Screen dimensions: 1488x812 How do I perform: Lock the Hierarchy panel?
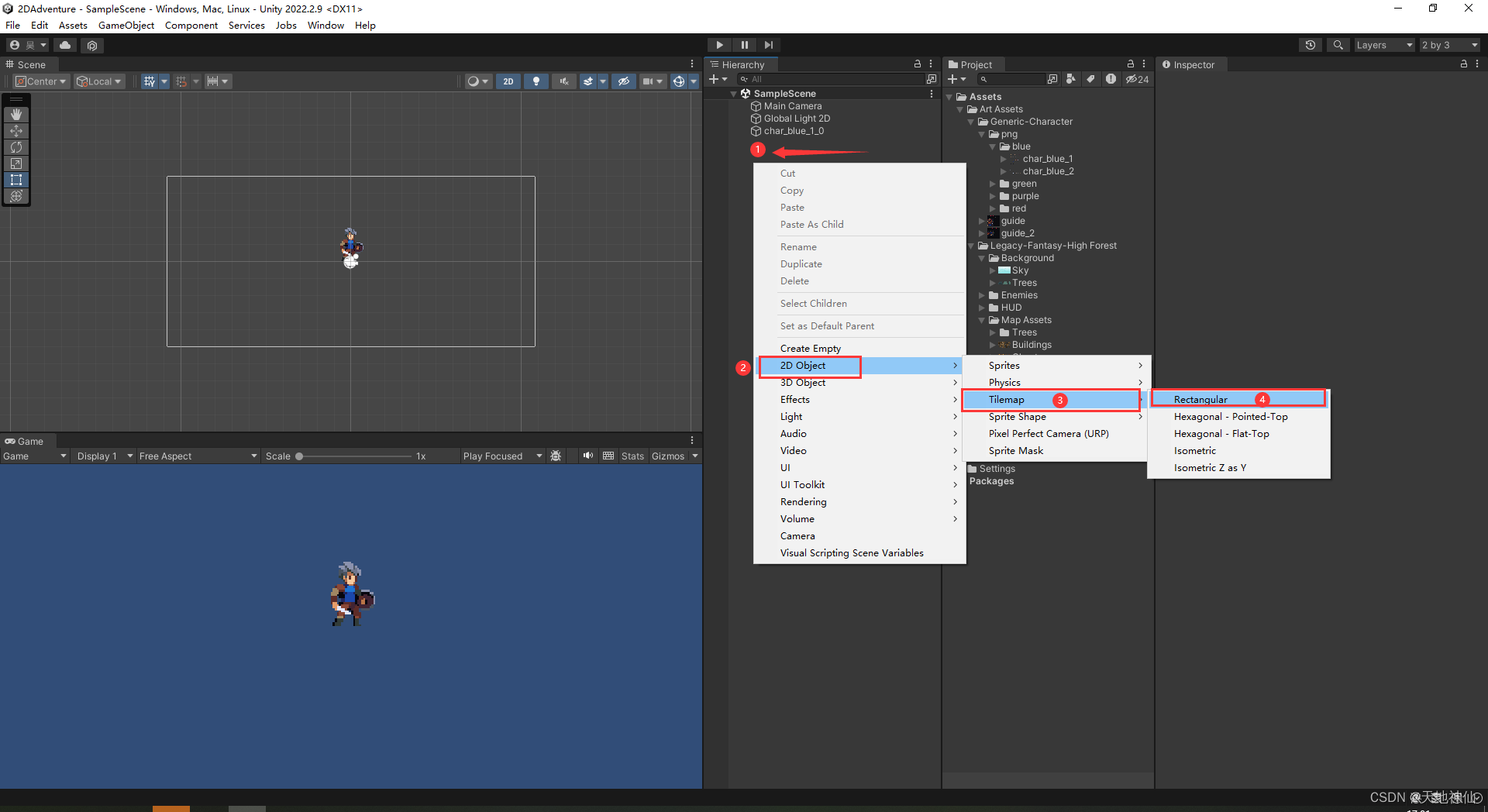click(918, 64)
